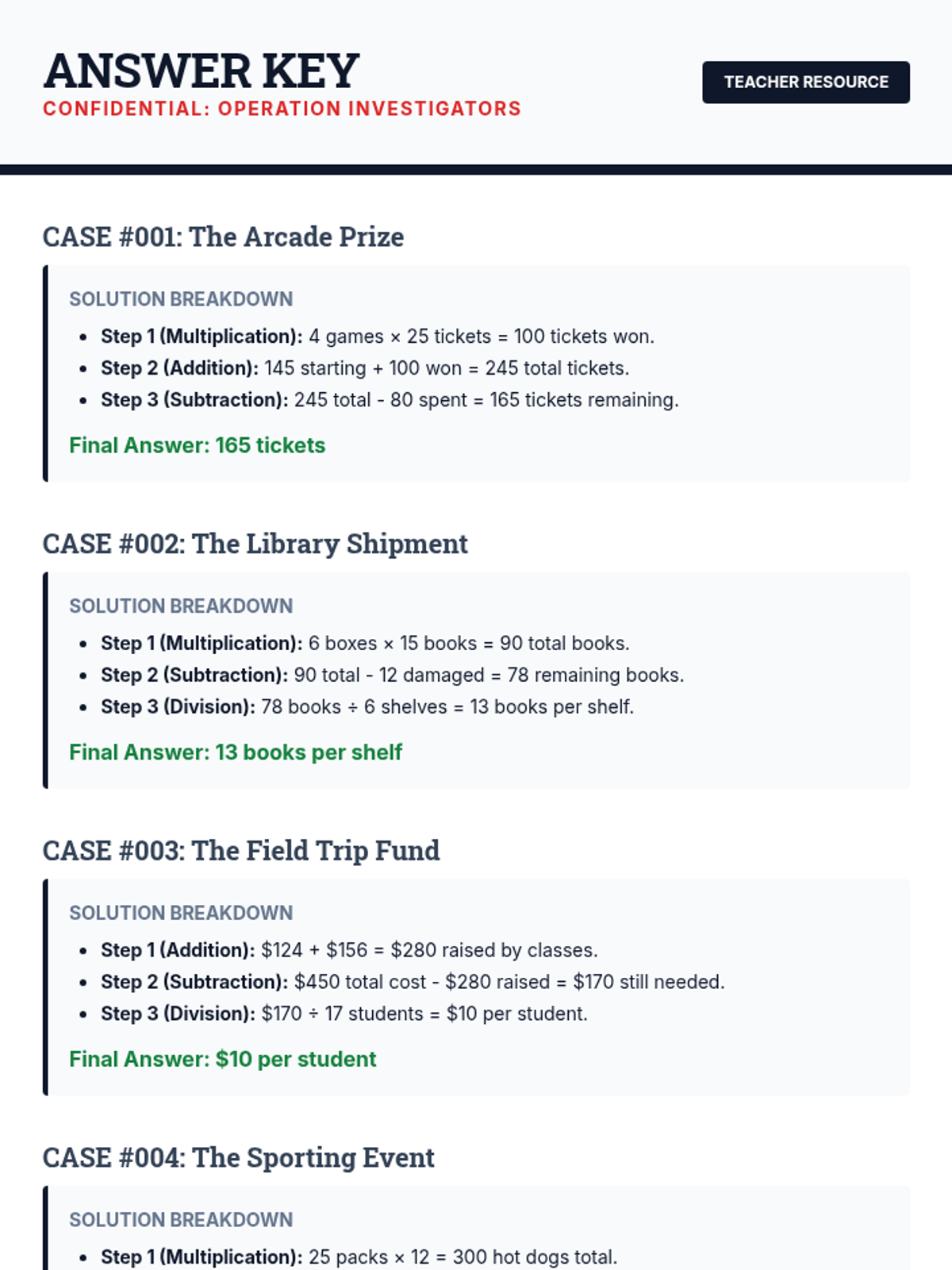Click Step 2 $450 total cost line
The width and height of the screenshot is (952, 1270).
tap(413, 982)
